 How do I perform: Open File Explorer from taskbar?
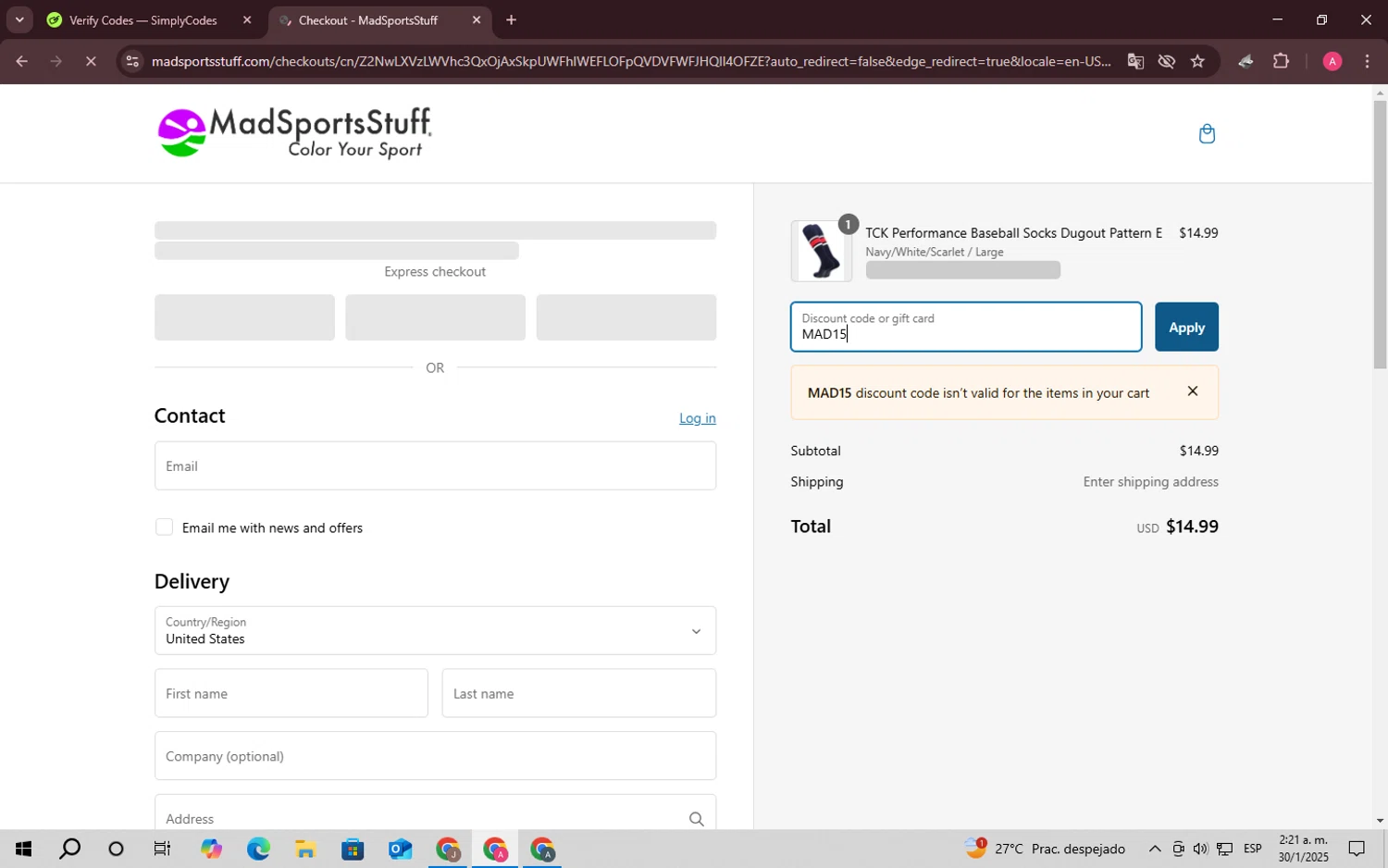(x=305, y=849)
